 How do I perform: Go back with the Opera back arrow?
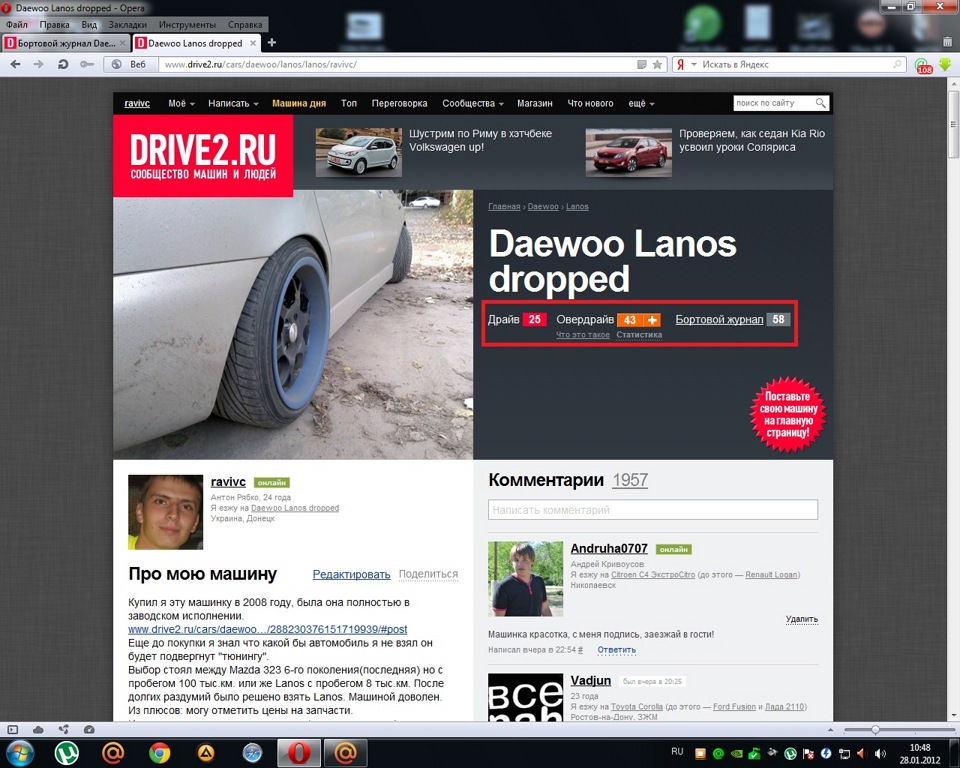[x=15, y=64]
